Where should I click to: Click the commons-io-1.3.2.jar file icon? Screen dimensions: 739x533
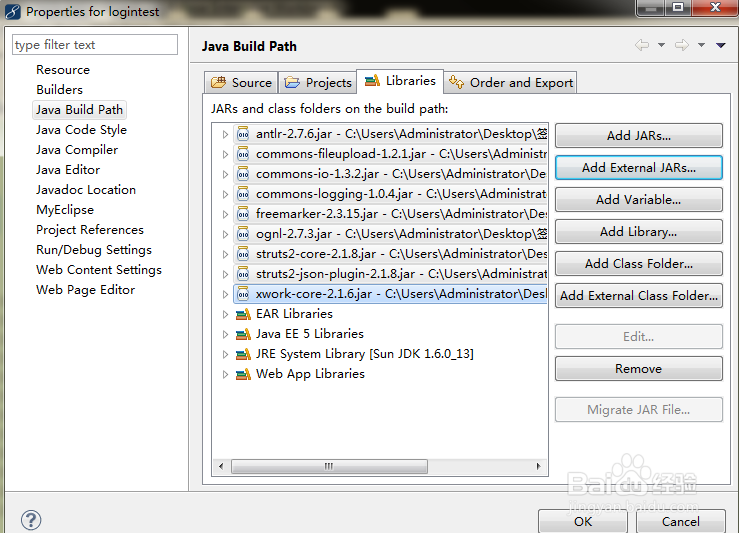pos(243,174)
